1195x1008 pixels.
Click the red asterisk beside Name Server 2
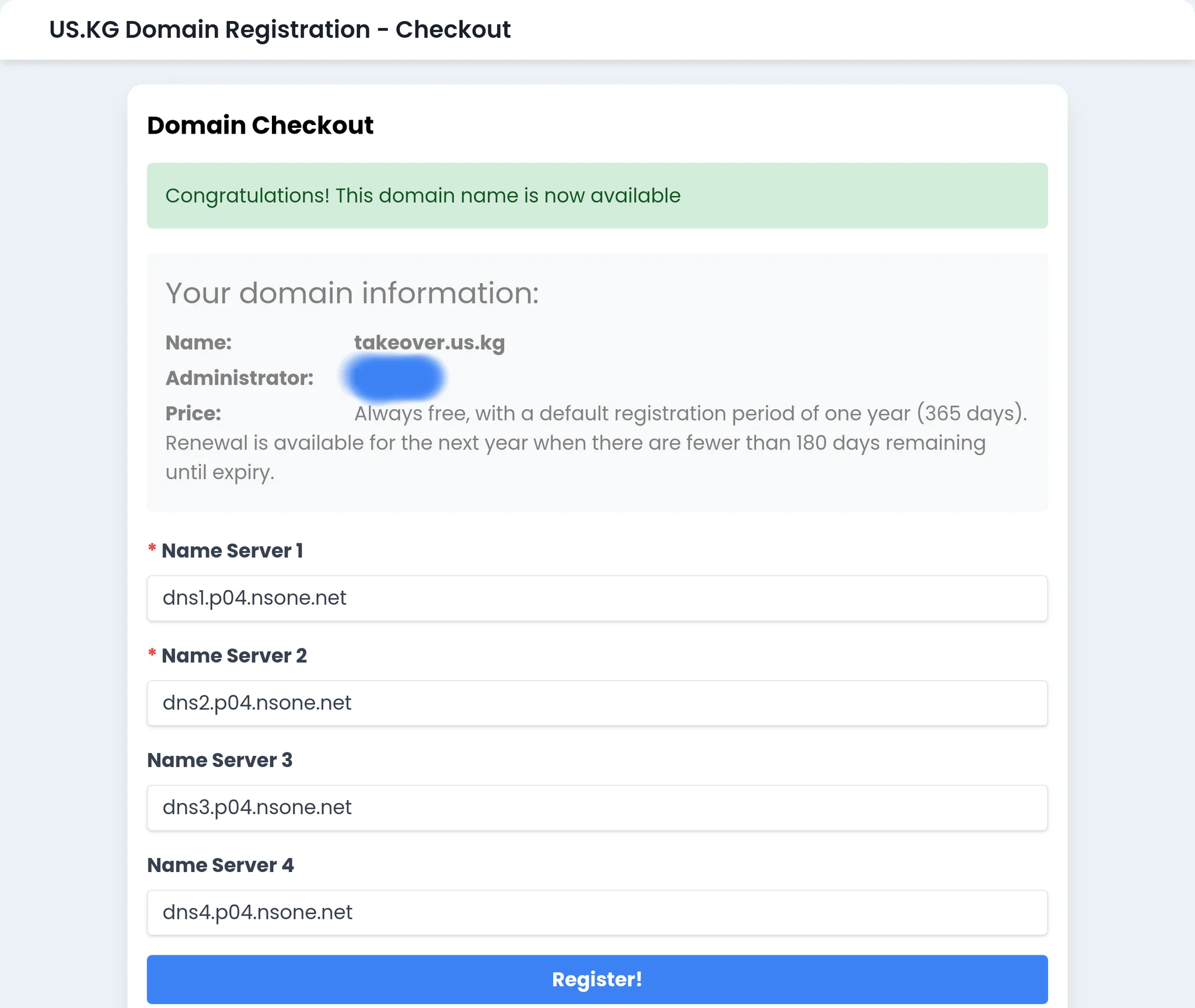(152, 654)
